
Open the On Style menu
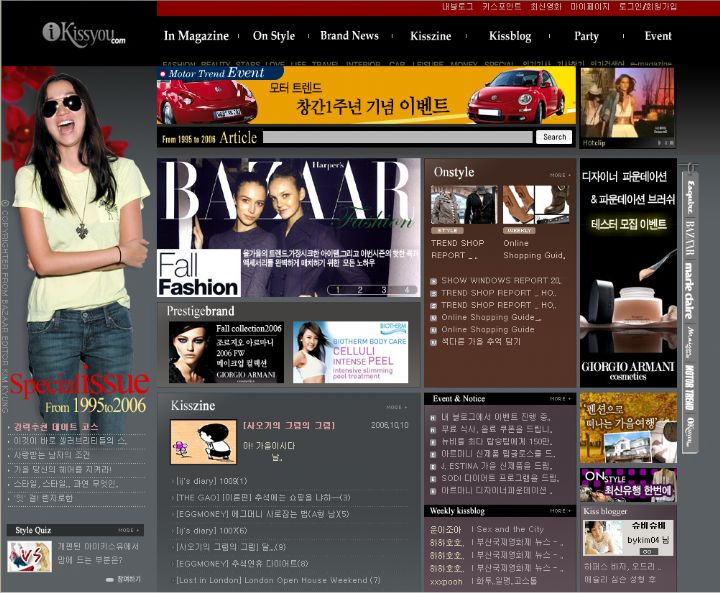pos(274,36)
